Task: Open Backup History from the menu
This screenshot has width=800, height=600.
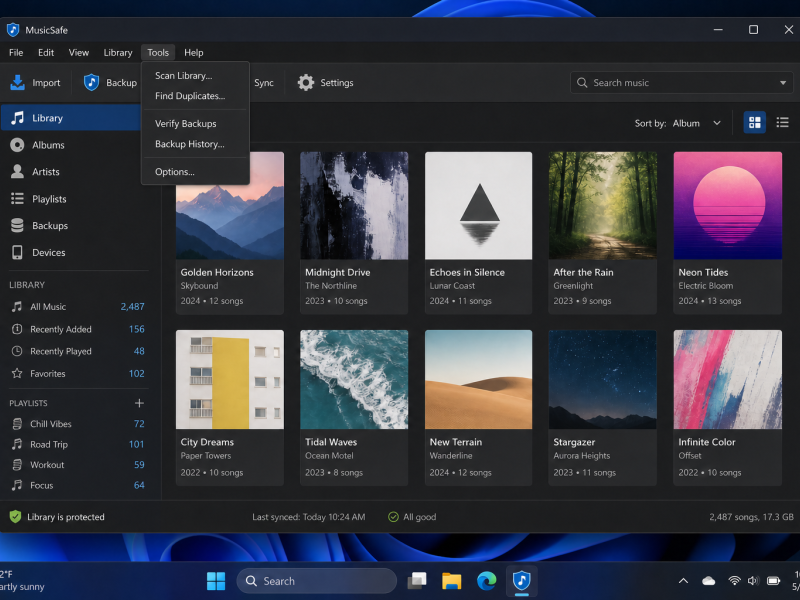Action: pos(195,144)
